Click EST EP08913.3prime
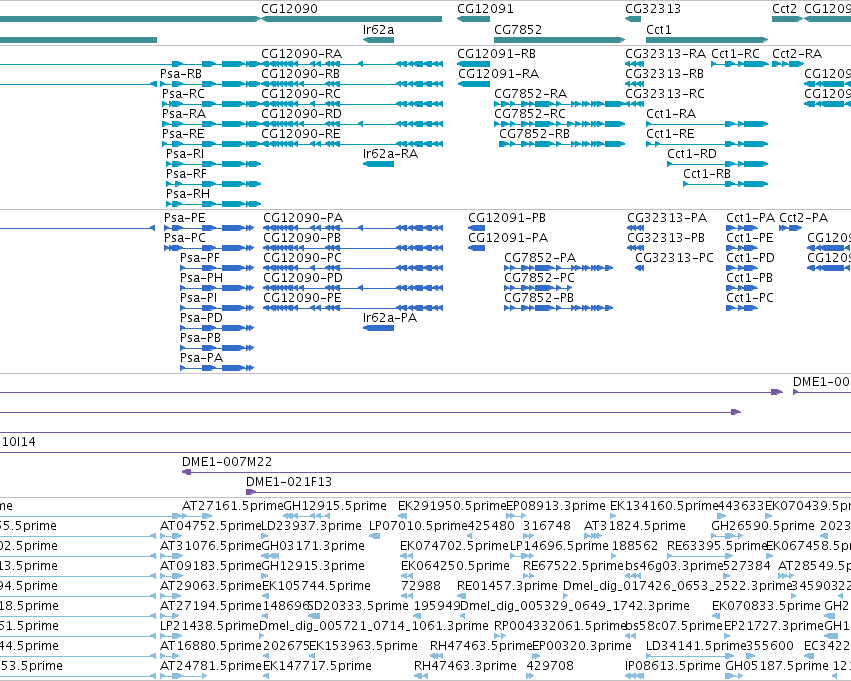This screenshot has height=681, width=851. click(x=556, y=506)
